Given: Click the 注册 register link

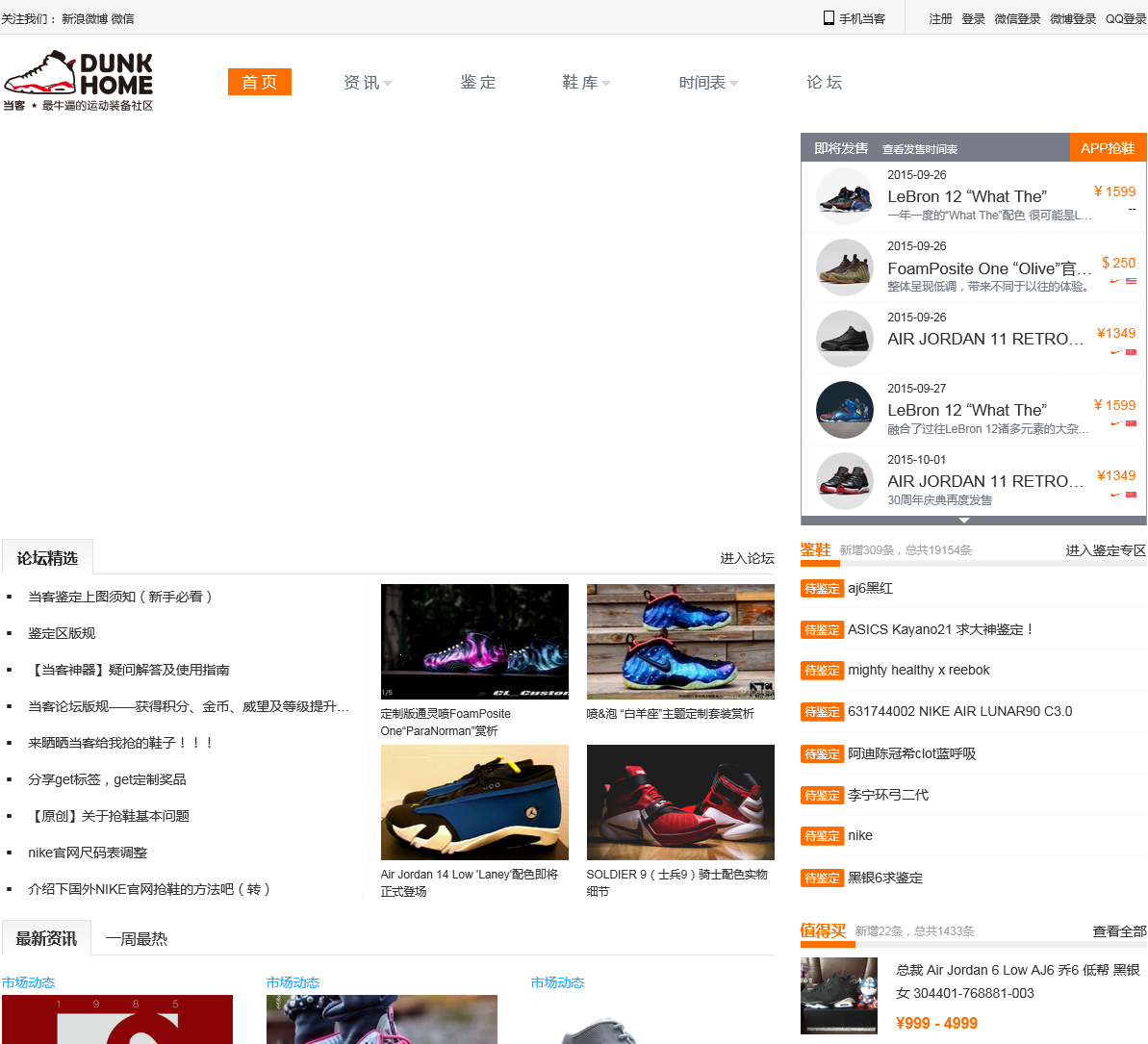Looking at the screenshot, I should pos(940,19).
